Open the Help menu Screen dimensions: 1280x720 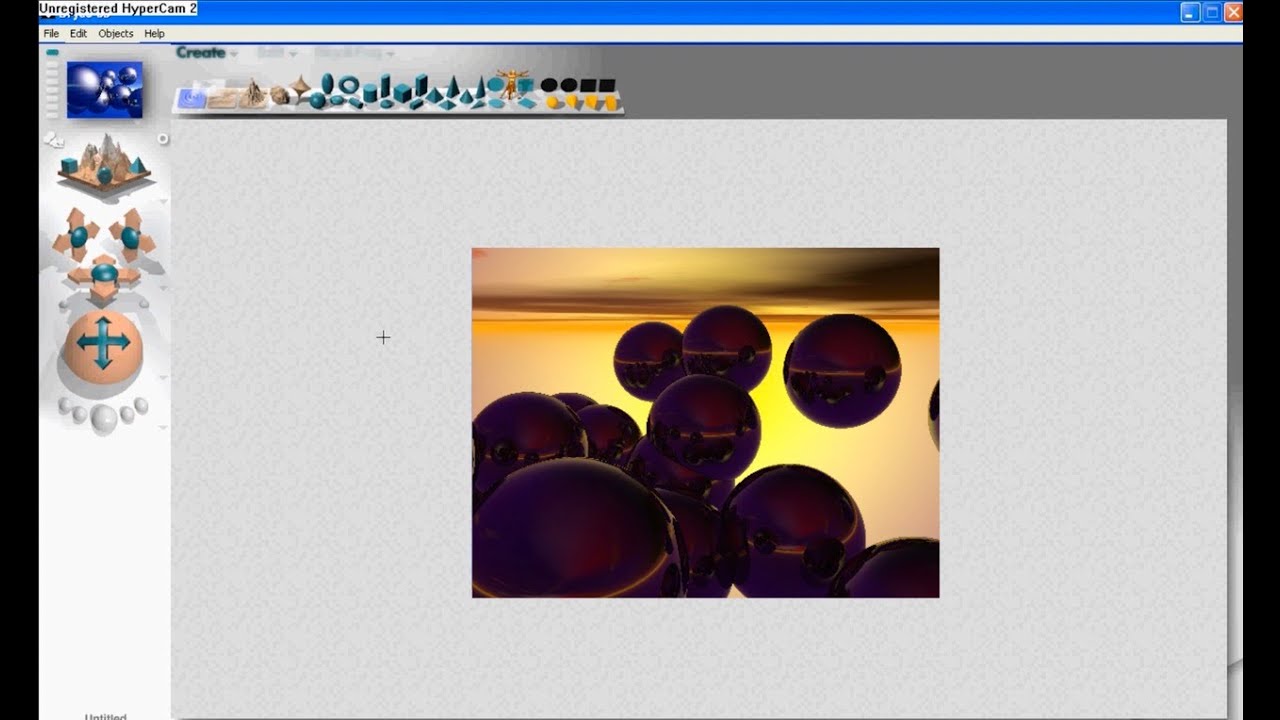pyautogui.click(x=154, y=33)
